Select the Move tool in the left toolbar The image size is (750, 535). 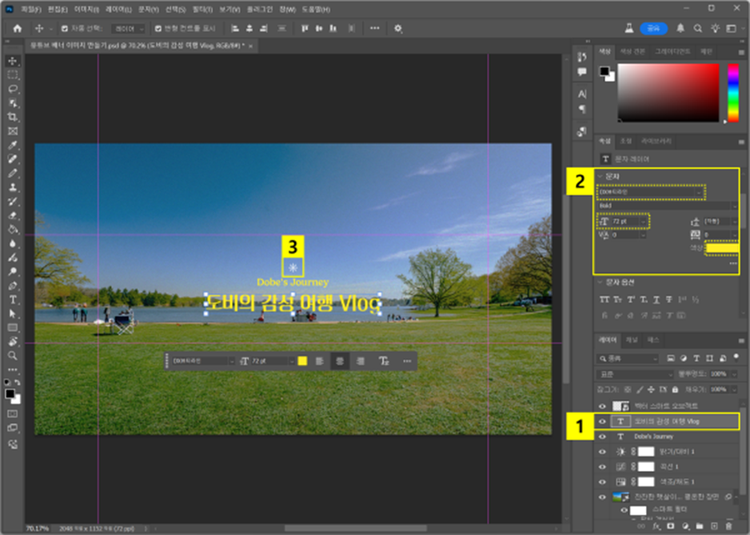12,61
